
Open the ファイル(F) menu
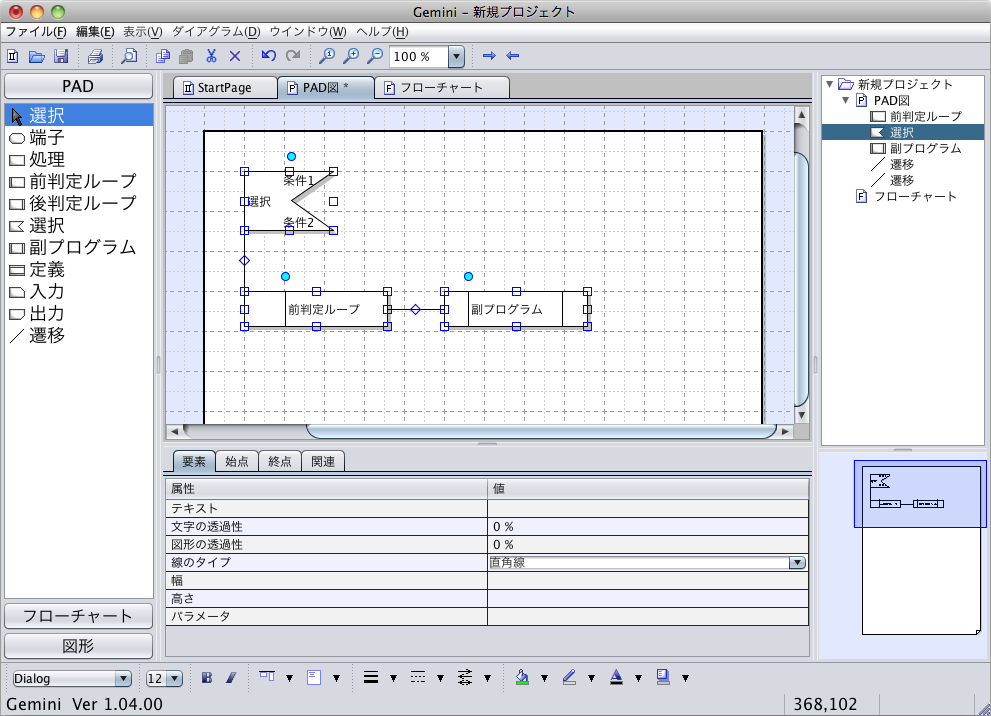(36, 32)
